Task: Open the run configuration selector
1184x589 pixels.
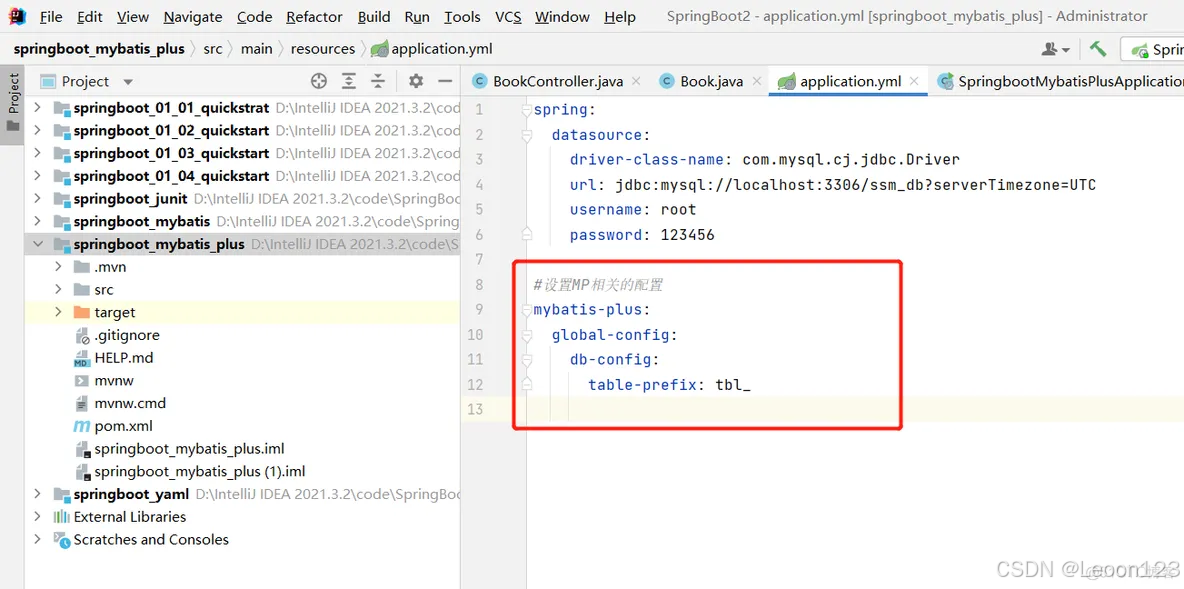Action: [1152, 50]
